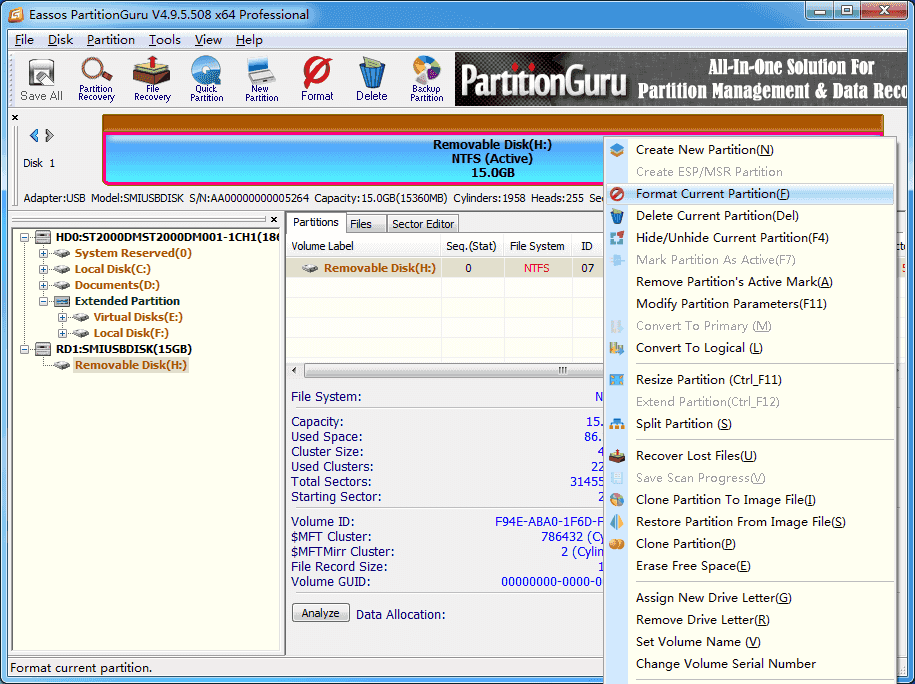Click the Analyze button
Screen dimensions: 915x684
pyautogui.click(x=320, y=613)
